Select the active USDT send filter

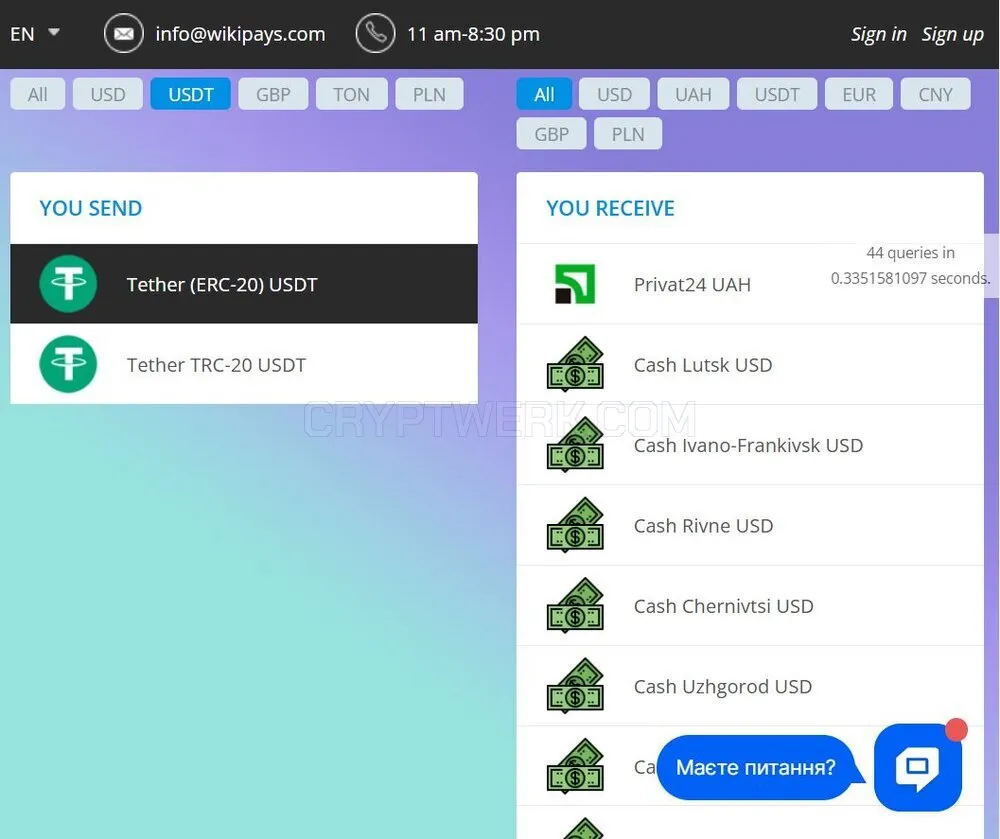[191, 94]
